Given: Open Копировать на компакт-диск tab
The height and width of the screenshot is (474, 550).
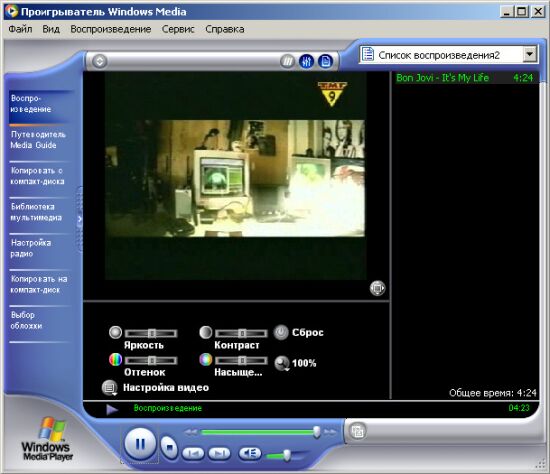Looking at the screenshot, I should tap(39, 285).
